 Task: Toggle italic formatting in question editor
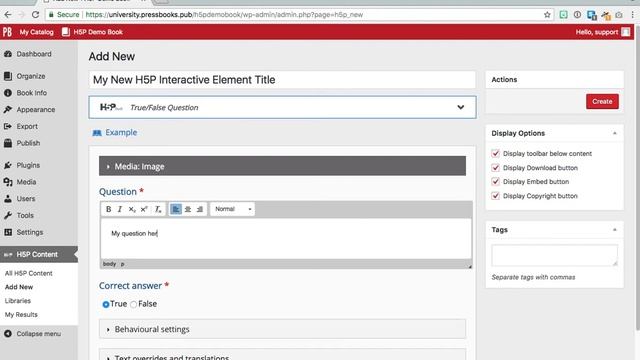point(120,209)
